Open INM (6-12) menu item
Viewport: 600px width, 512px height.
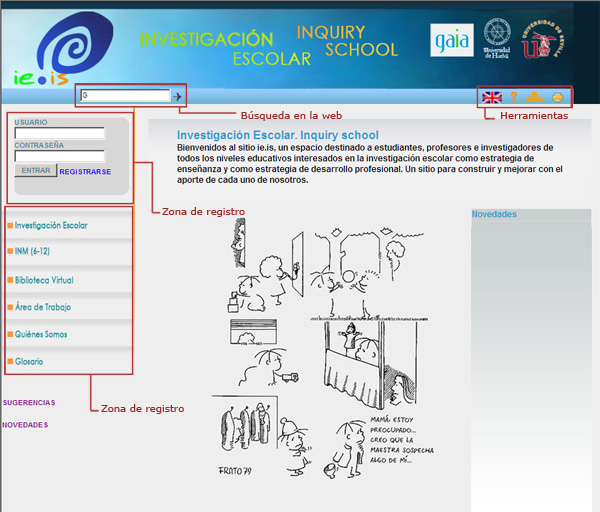32,251
